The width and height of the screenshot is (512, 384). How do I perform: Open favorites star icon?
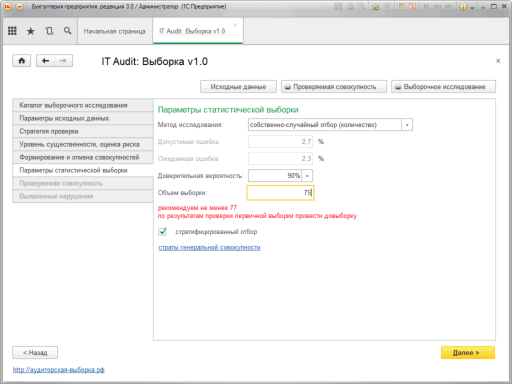(x=31, y=31)
